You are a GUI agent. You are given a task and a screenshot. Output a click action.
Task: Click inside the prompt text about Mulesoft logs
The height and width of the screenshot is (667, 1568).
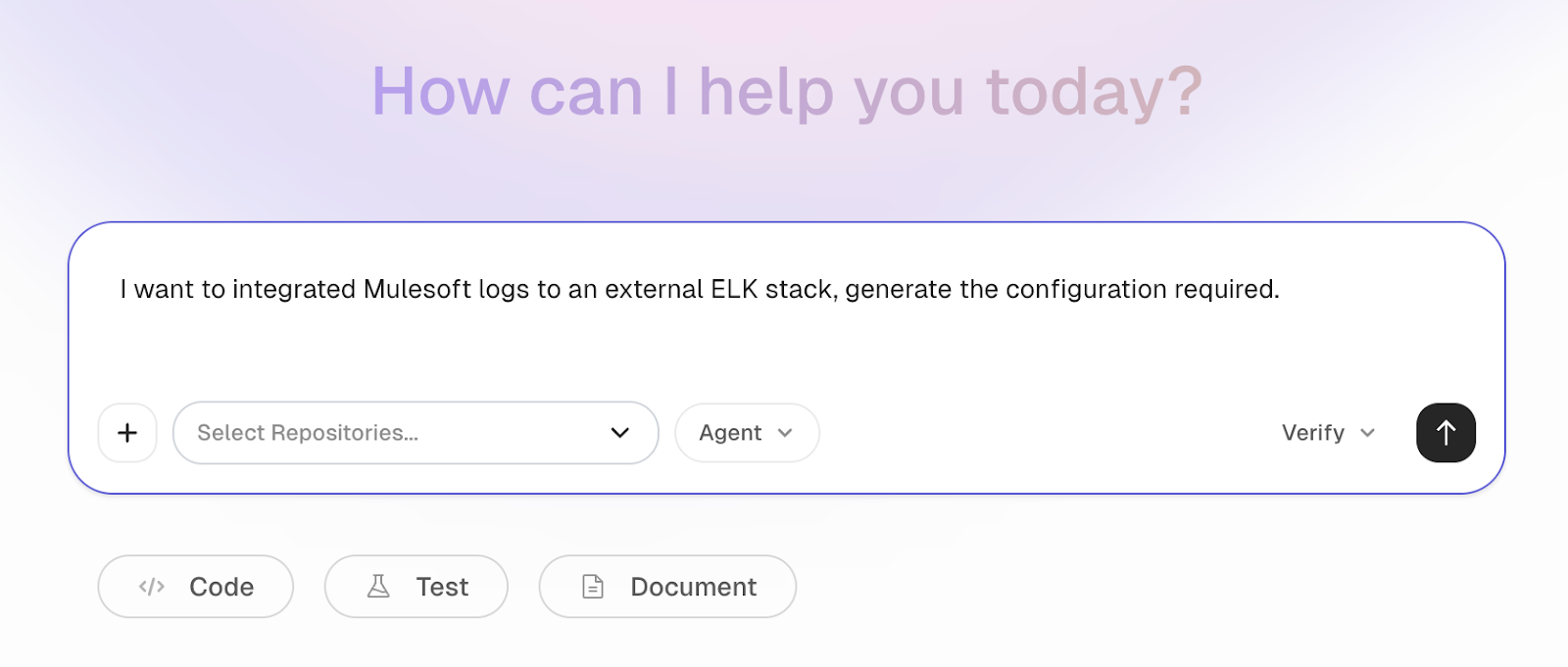[698, 289]
